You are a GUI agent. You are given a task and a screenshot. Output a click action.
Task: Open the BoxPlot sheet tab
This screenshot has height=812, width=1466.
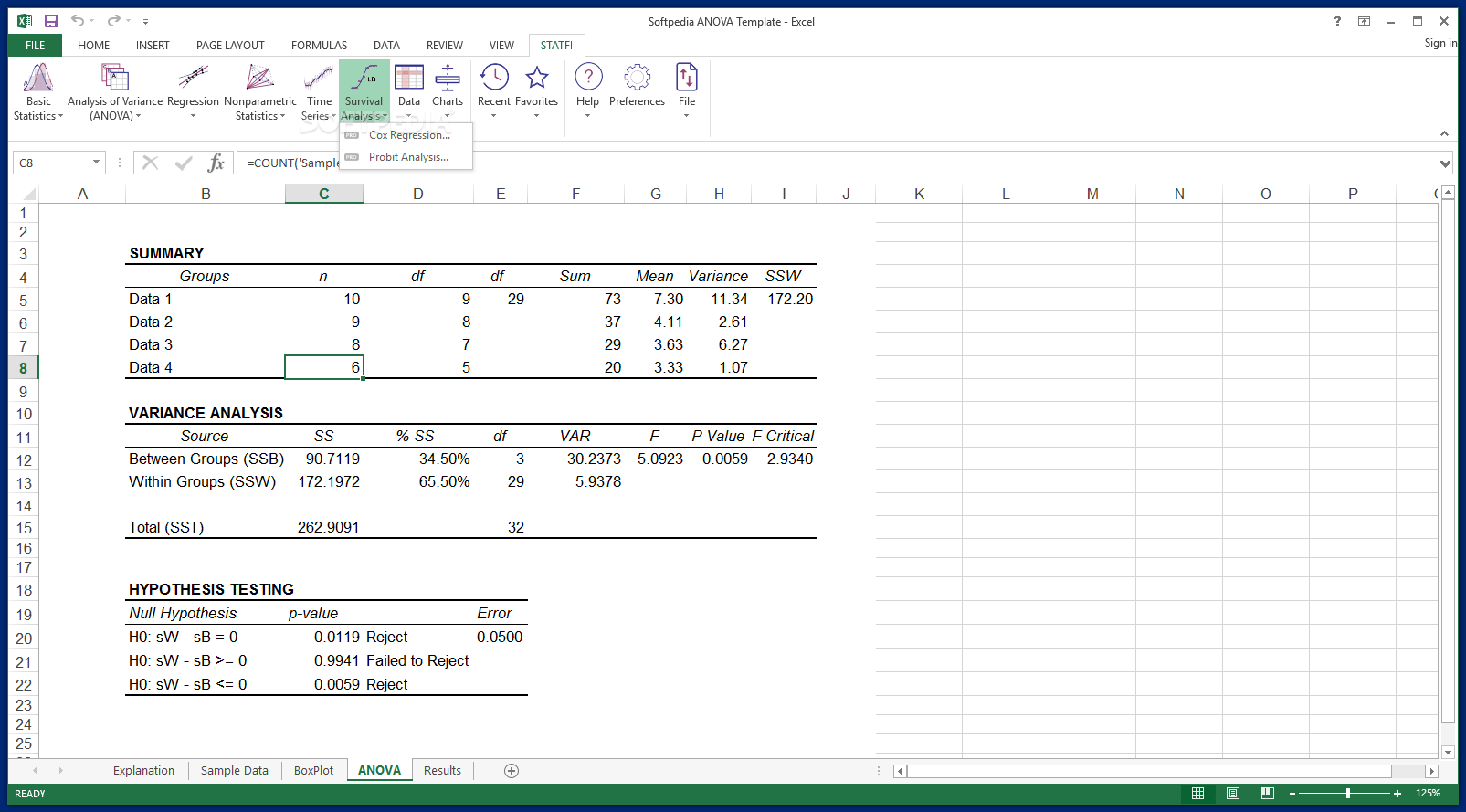pyautogui.click(x=313, y=771)
